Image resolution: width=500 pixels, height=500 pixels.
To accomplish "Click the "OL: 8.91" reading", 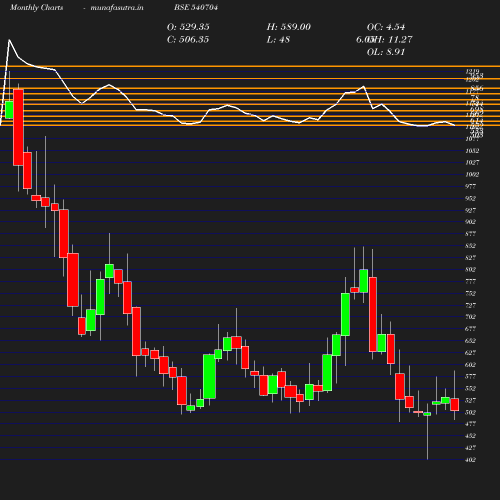I will pos(386,52).
